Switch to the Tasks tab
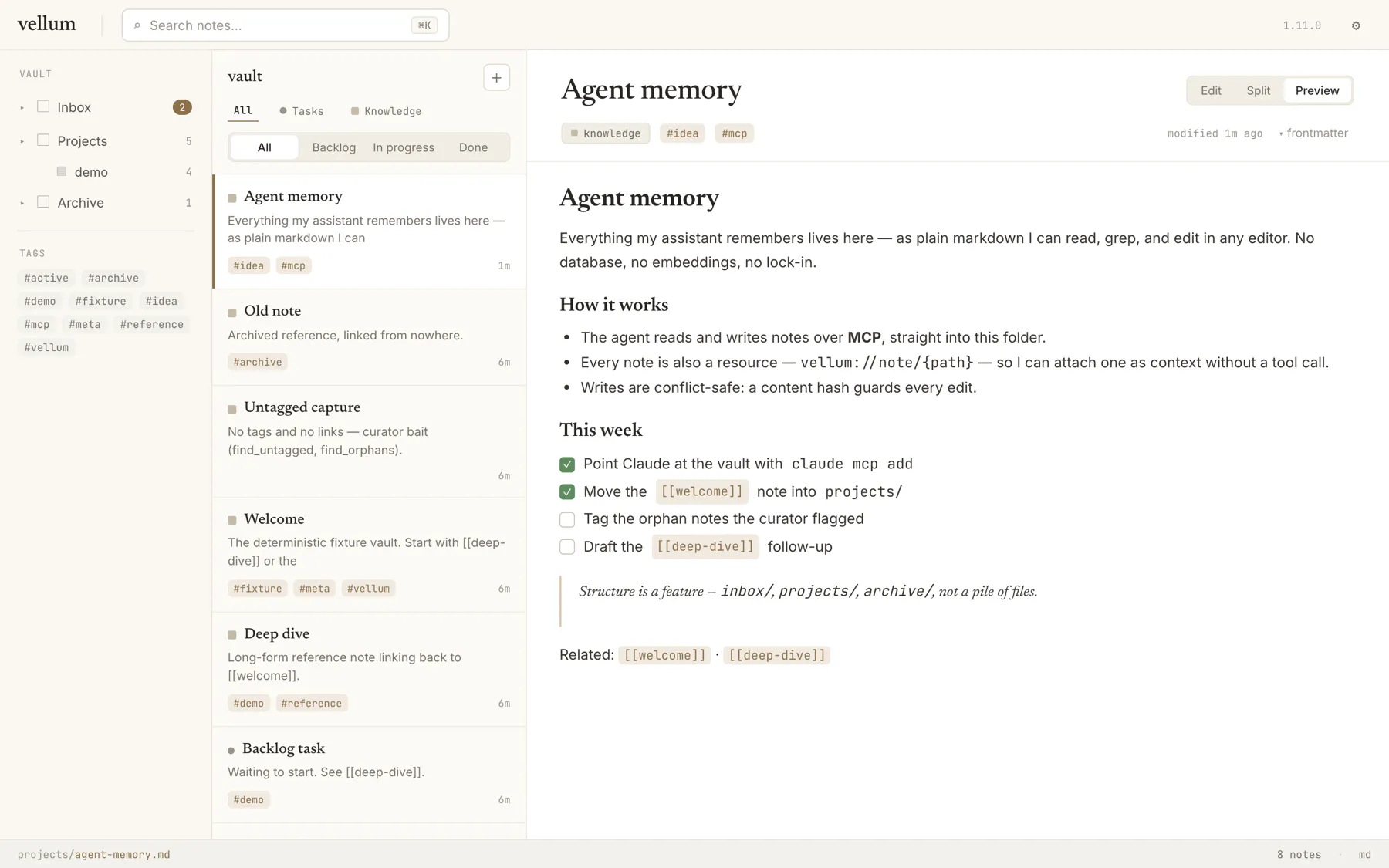 click(x=302, y=111)
